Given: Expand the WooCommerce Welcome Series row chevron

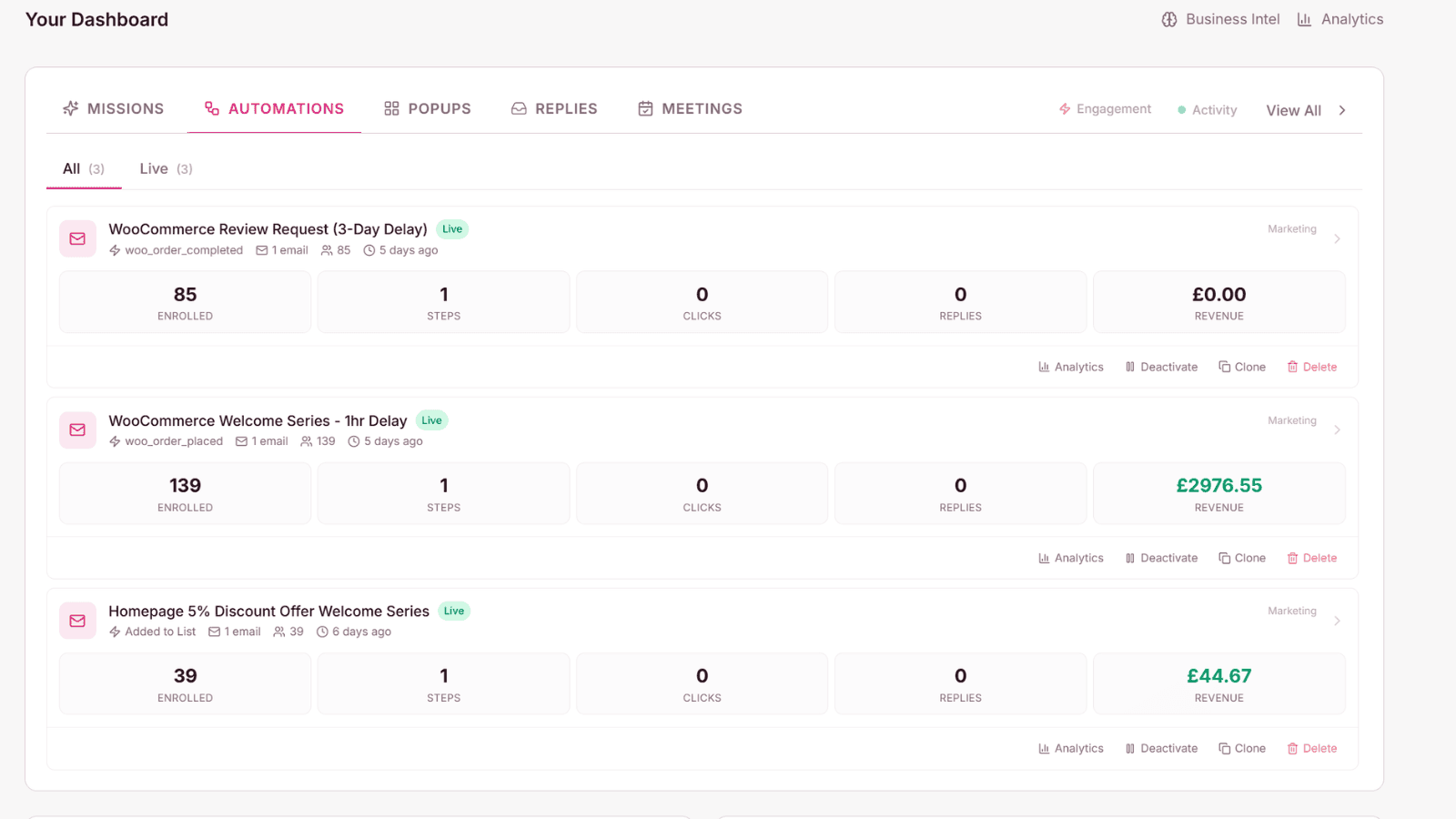Looking at the screenshot, I should (1337, 430).
